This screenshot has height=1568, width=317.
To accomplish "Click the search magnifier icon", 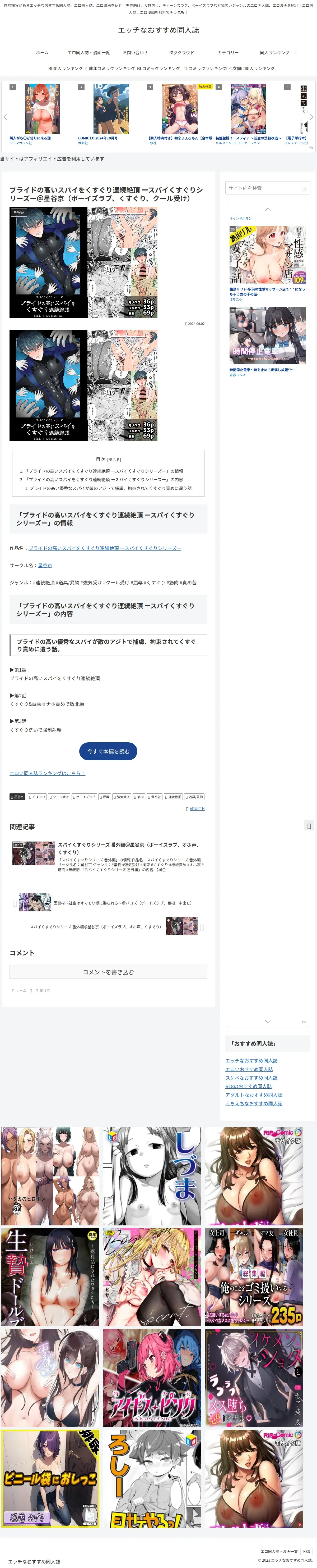I will (305, 189).
